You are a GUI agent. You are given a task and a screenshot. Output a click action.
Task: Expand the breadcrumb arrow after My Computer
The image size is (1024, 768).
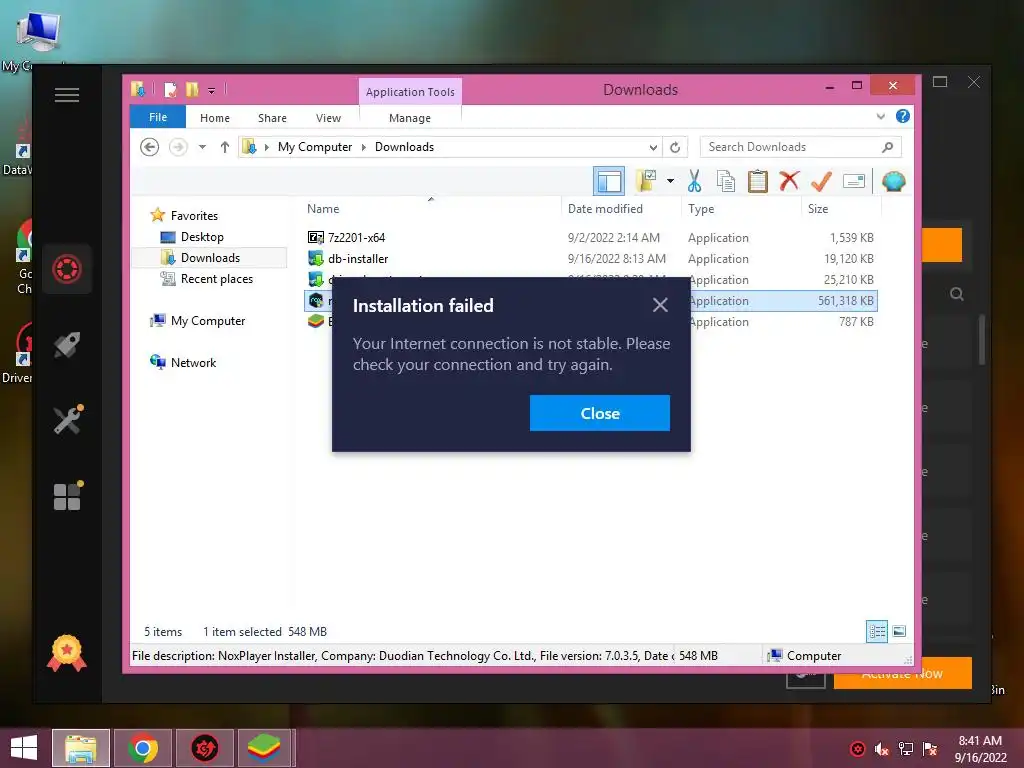[364, 147]
